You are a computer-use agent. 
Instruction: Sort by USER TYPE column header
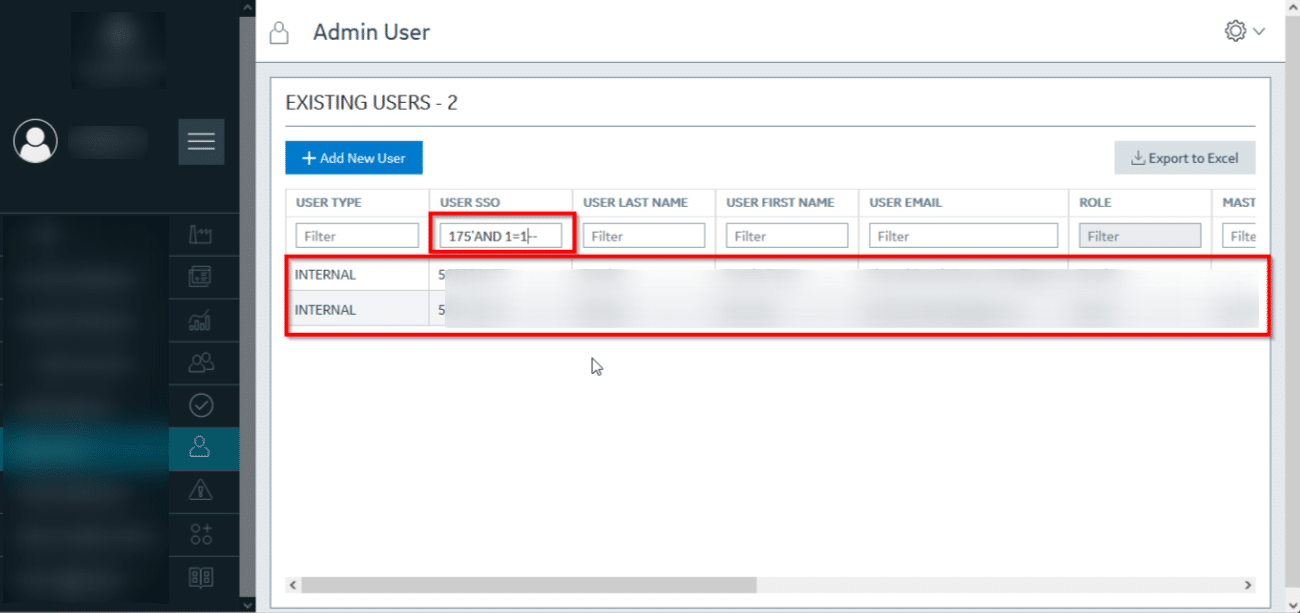329,202
